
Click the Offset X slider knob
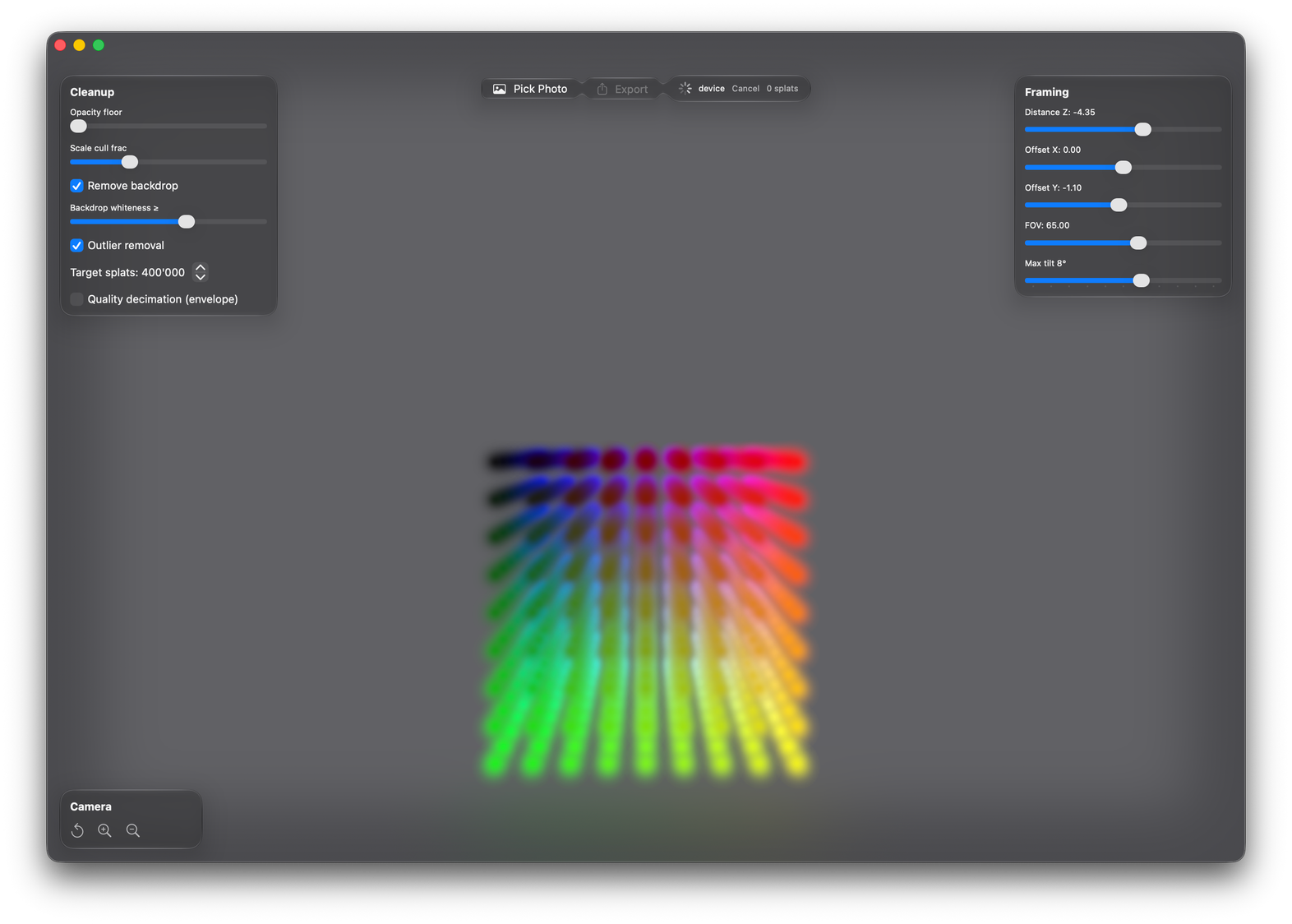tap(1124, 168)
